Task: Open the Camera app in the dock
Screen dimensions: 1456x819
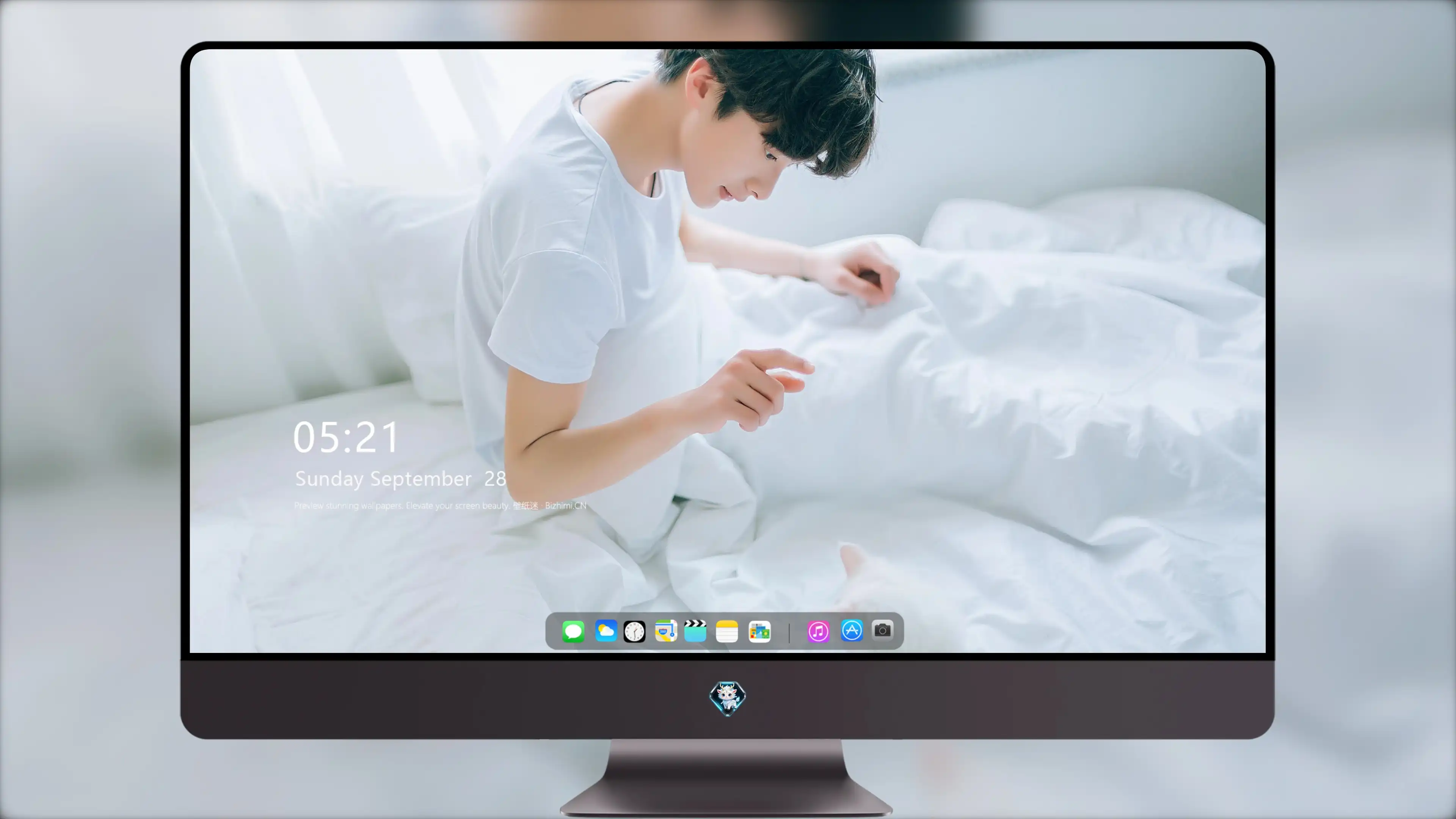Action: coord(883,630)
